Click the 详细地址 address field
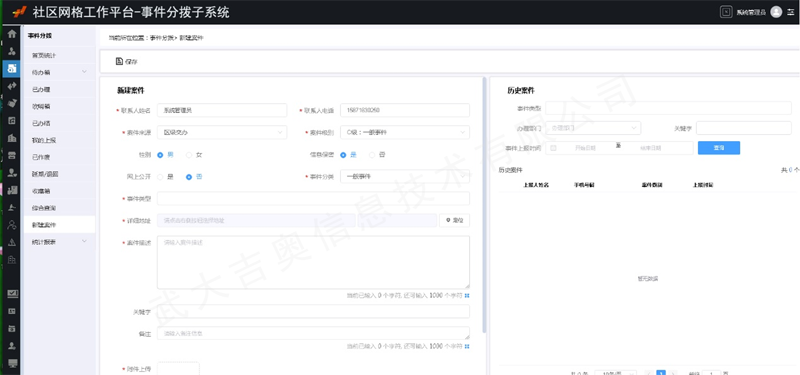 (x=256, y=220)
